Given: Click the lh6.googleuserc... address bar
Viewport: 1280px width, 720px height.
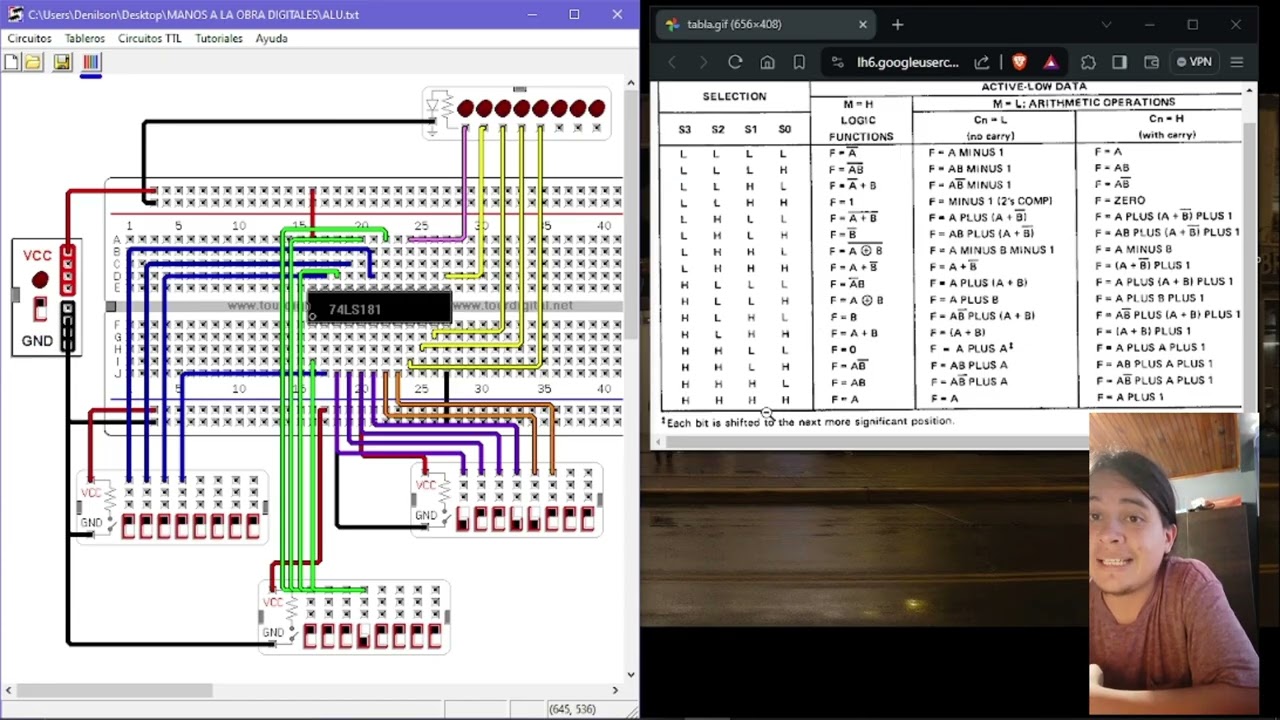Looking at the screenshot, I should tap(908, 62).
